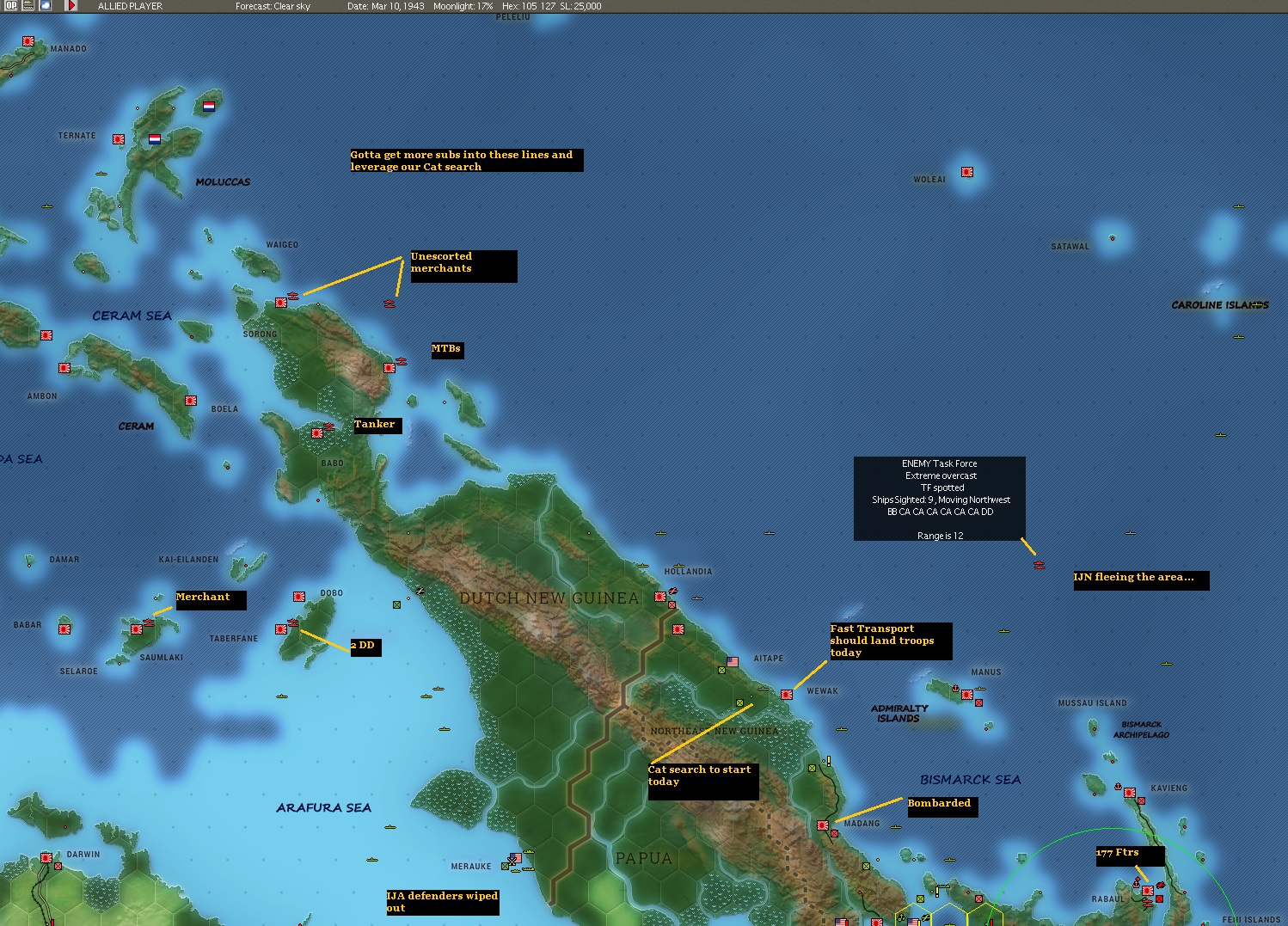Screen dimensions: 1288x926
Task: Click the 'Cat search to start today' note
Action: click(703, 782)
